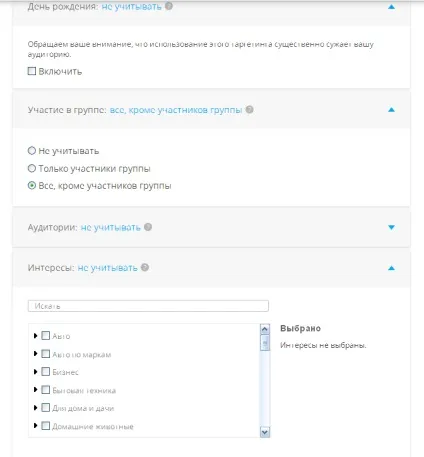The image size is (424, 457).
Task: Check the Авто interest checkbox
Action: 45,335
